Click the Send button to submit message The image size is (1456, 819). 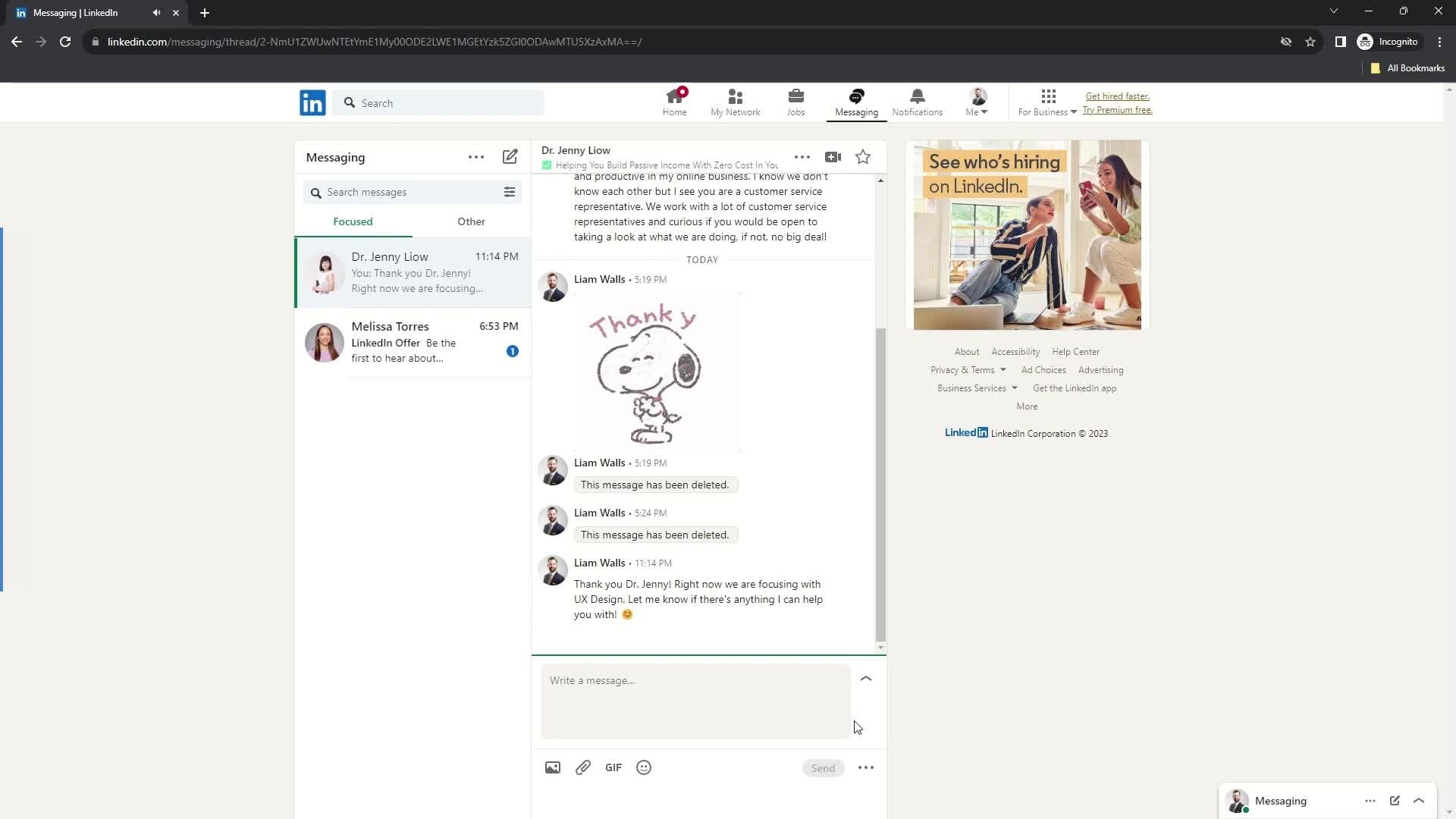tap(823, 767)
